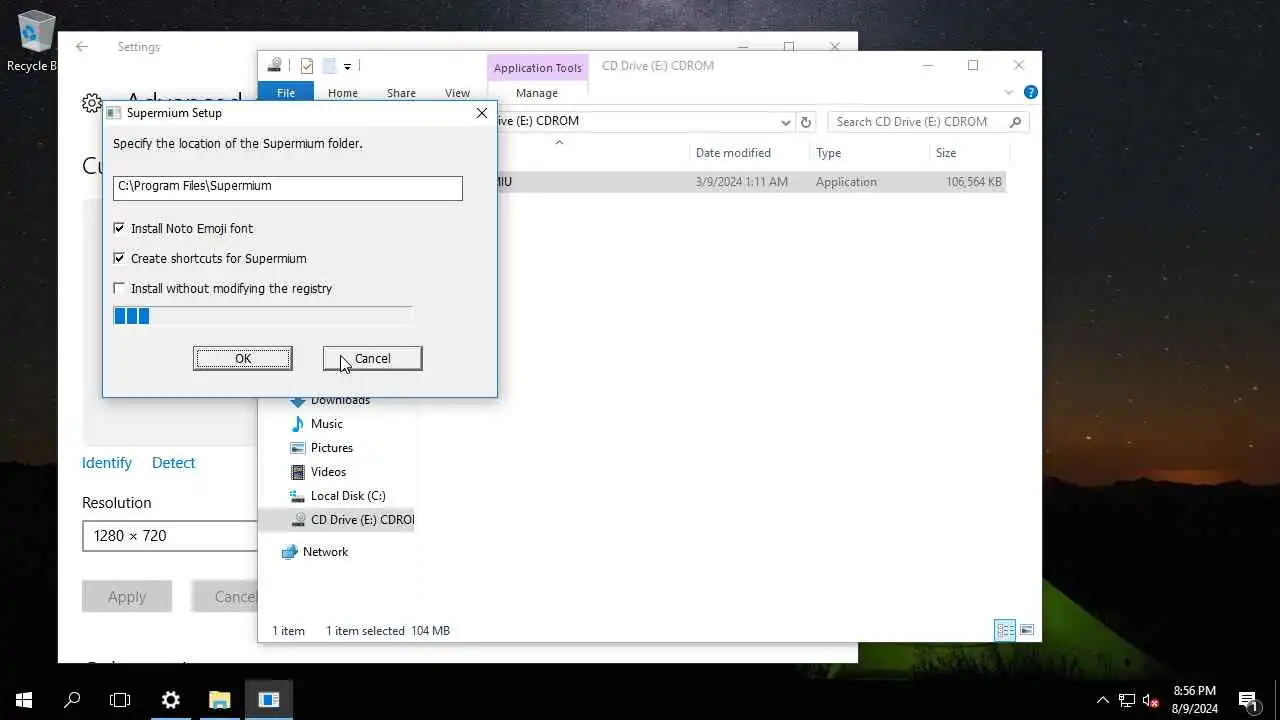Open the clock showing 8:56 PM

1195,700
